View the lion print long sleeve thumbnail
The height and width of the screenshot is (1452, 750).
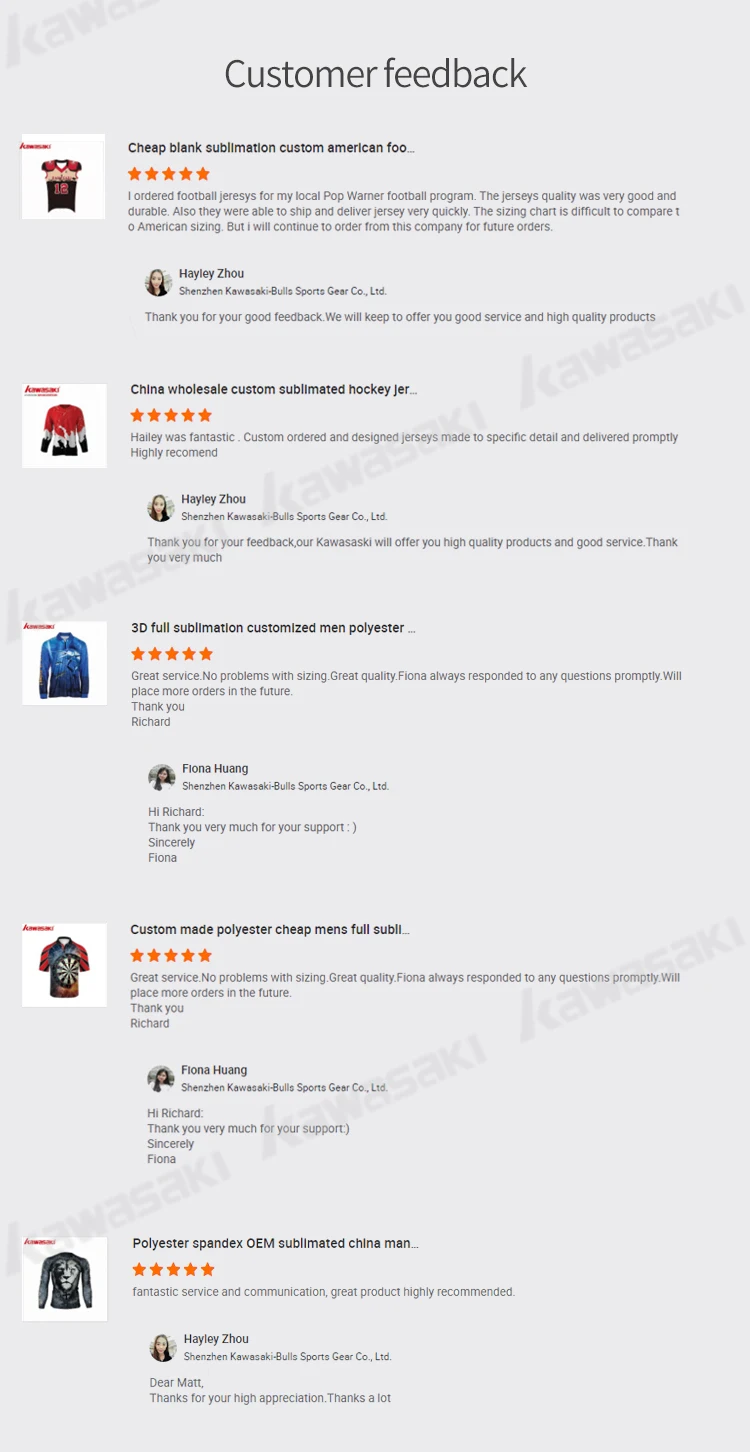[x=64, y=1279]
